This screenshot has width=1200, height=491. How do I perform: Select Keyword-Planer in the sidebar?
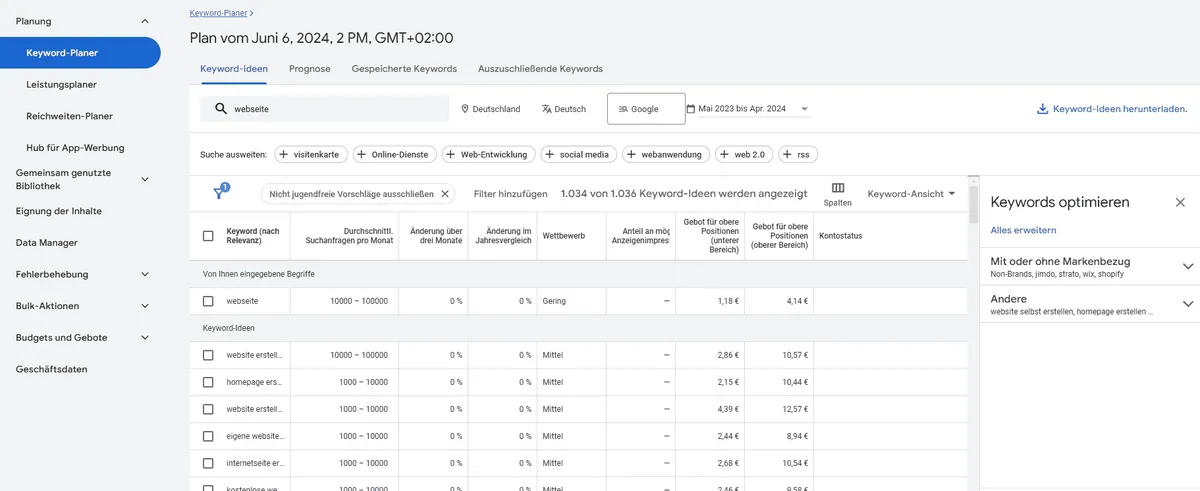[x=80, y=53]
